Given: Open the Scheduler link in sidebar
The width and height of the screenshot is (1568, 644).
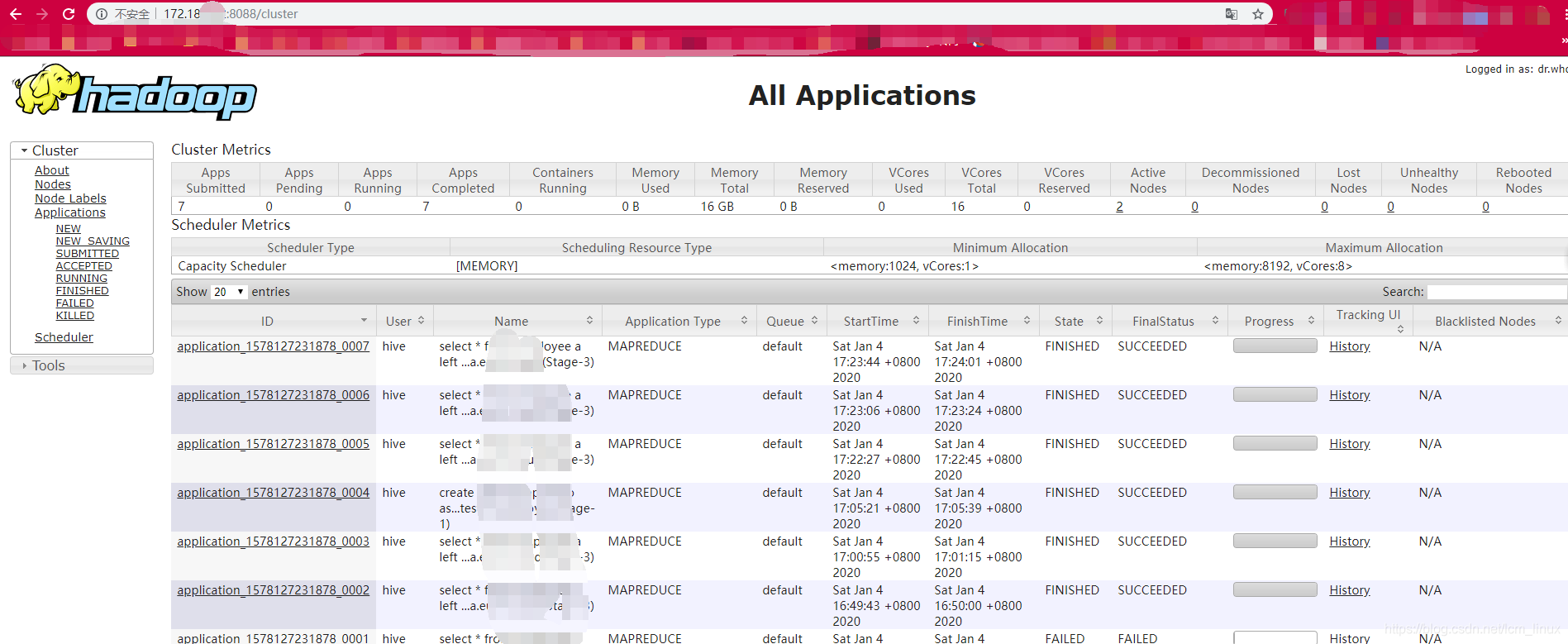Looking at the screenshot, I should point(64,337).
